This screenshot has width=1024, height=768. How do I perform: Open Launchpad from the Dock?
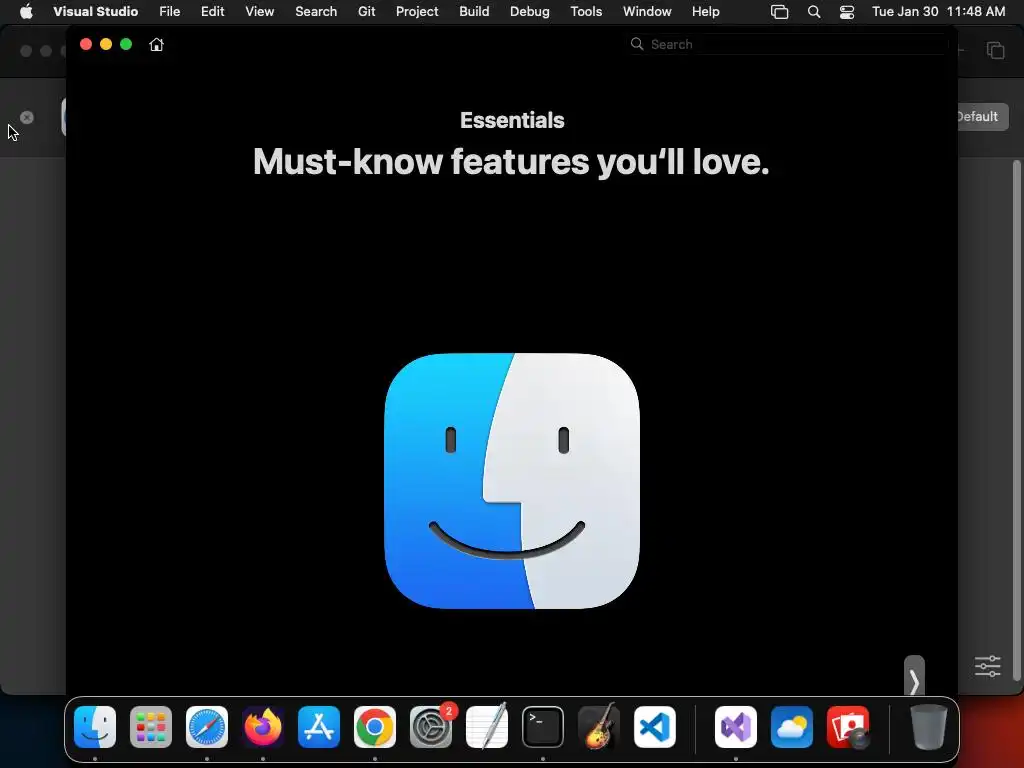(151, 727)
